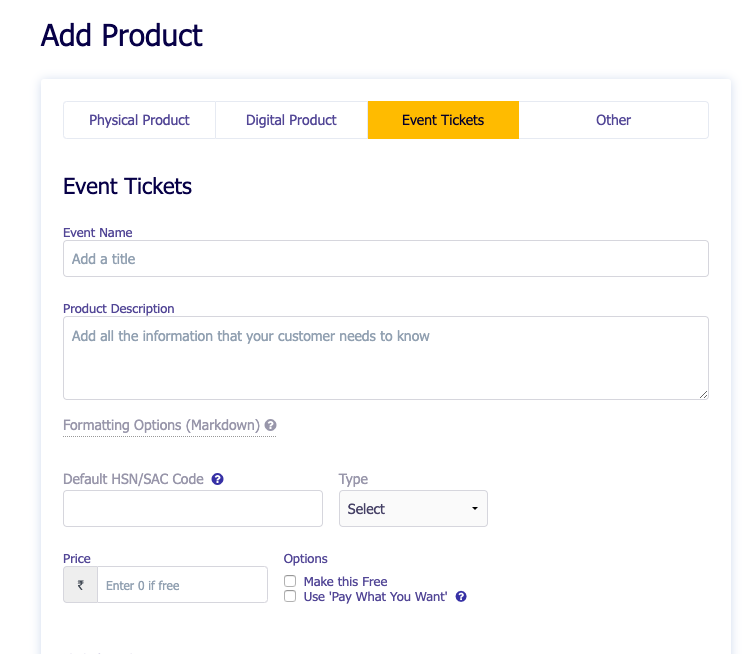Open the Formatting Options (Markdown) link
Image resolution: width=747 pixels, height=654 pixels.
click(161, 426)
